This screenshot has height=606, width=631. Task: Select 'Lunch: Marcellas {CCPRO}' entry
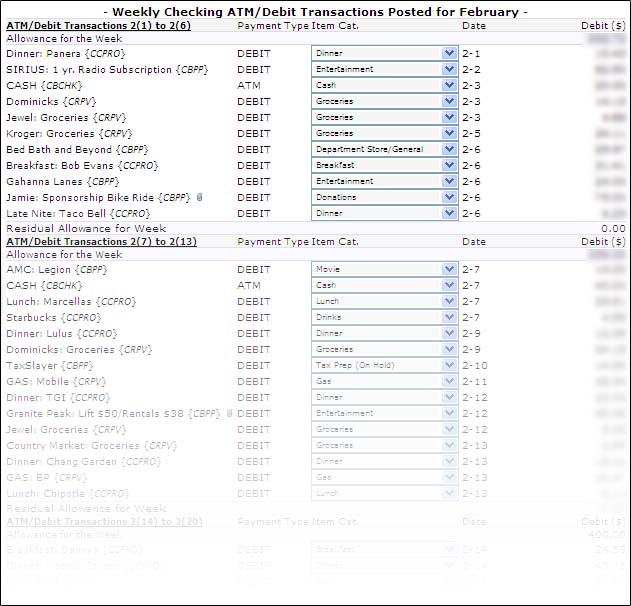tap(71, 302)
